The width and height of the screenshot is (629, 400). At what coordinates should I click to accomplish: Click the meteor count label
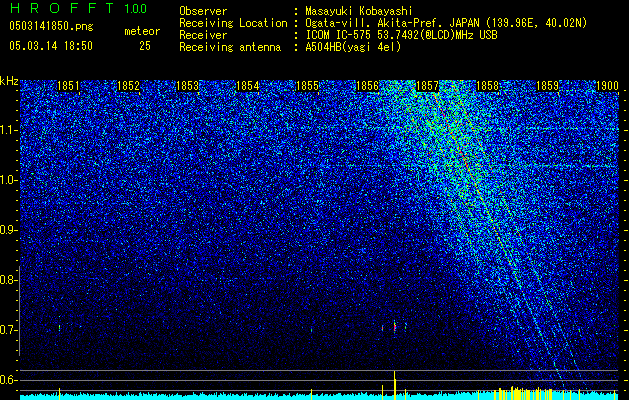pyautogui.click(x=142, y=31)
